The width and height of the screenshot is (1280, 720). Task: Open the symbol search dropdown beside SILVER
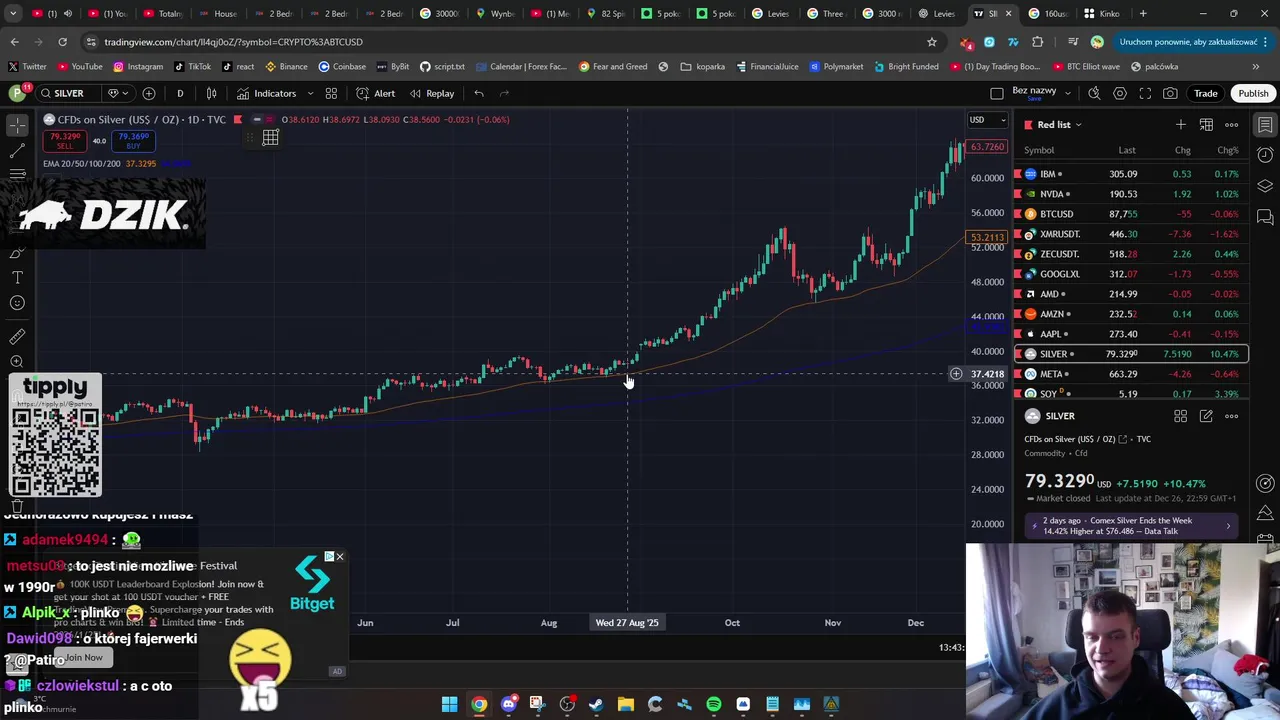117,93
